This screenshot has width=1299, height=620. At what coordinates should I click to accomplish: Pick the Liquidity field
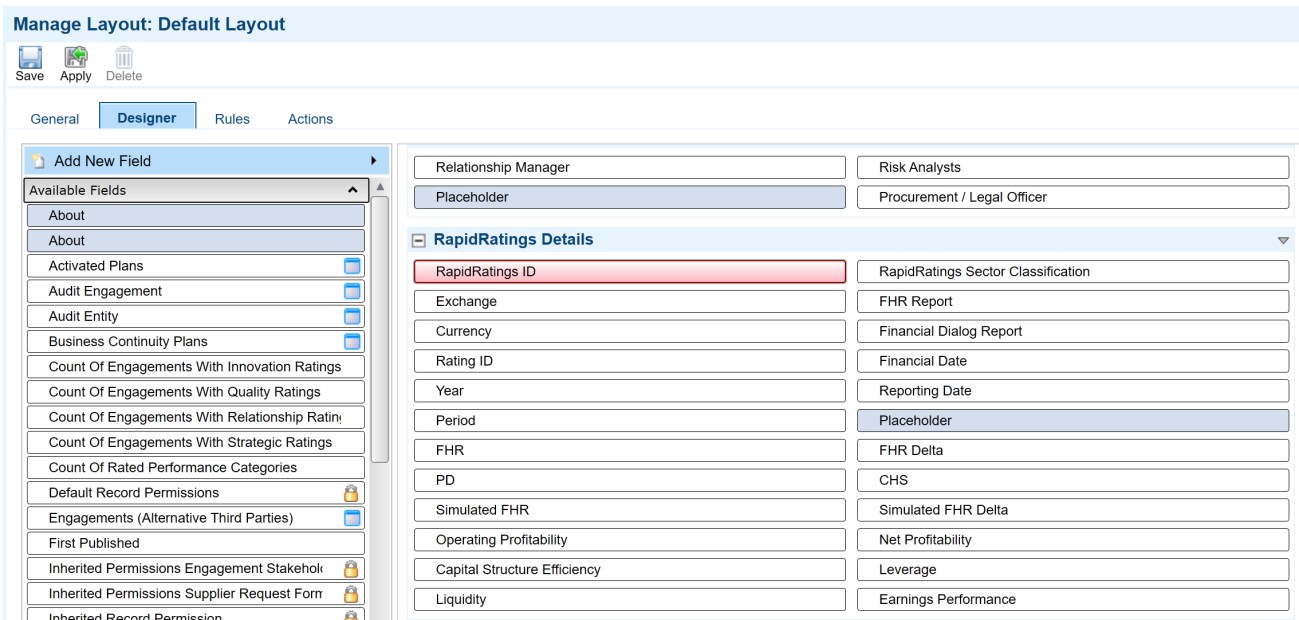point(629,600)
